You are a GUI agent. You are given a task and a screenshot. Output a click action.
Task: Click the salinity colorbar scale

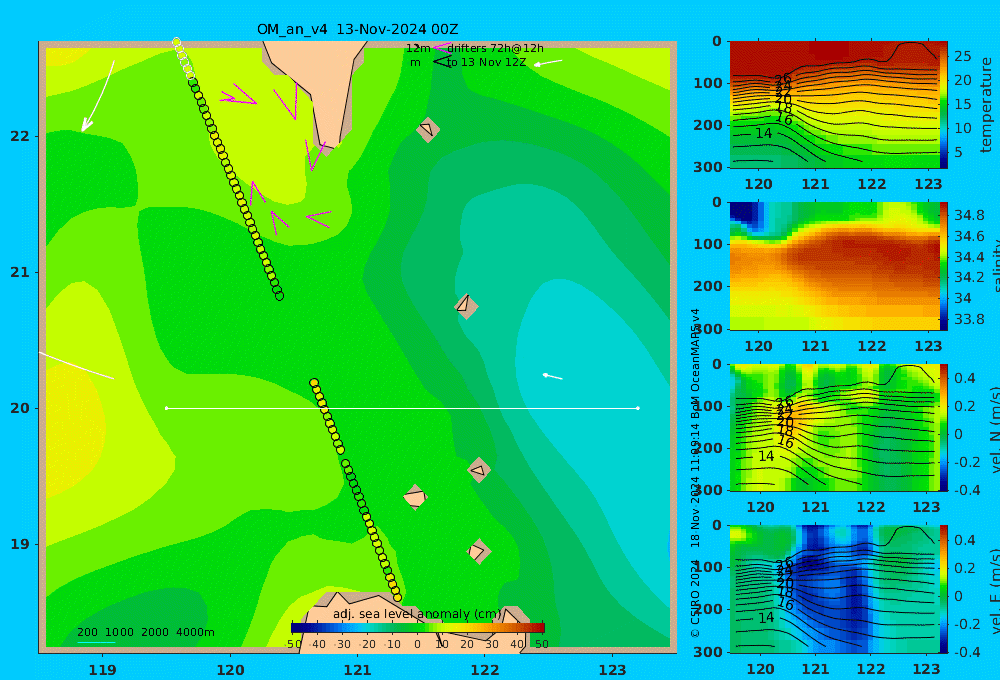tap(944, 266)
